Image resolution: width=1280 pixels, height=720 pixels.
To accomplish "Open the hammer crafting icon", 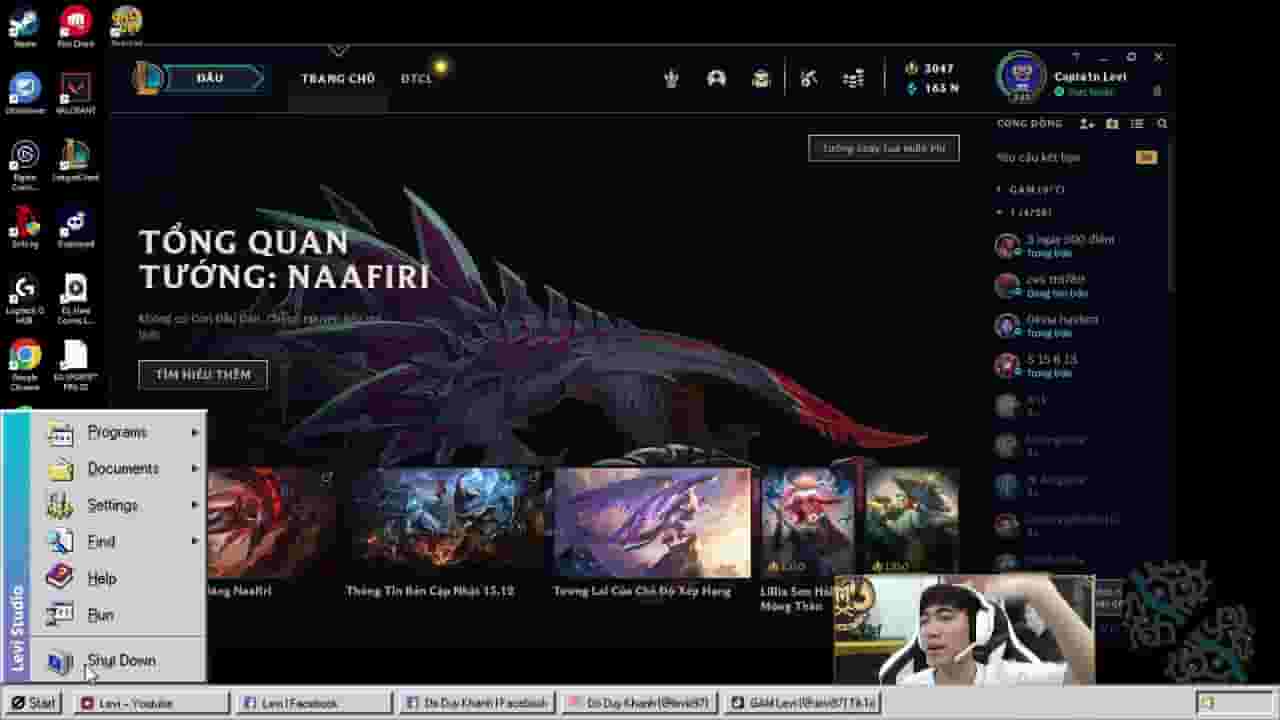I will pyautogui.click(x=809, y=78).
